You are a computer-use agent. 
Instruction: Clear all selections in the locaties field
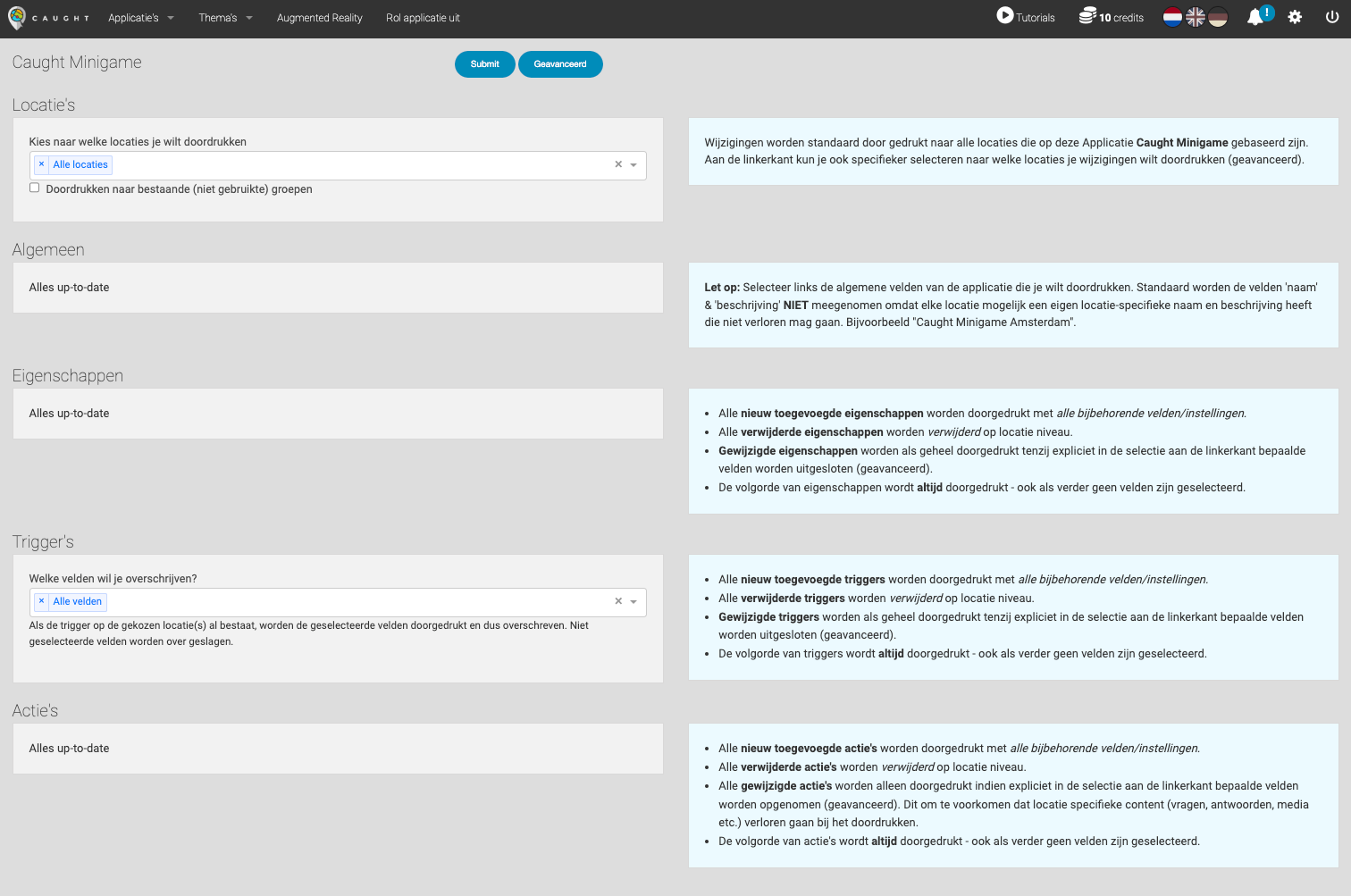[x=617, y=164]
